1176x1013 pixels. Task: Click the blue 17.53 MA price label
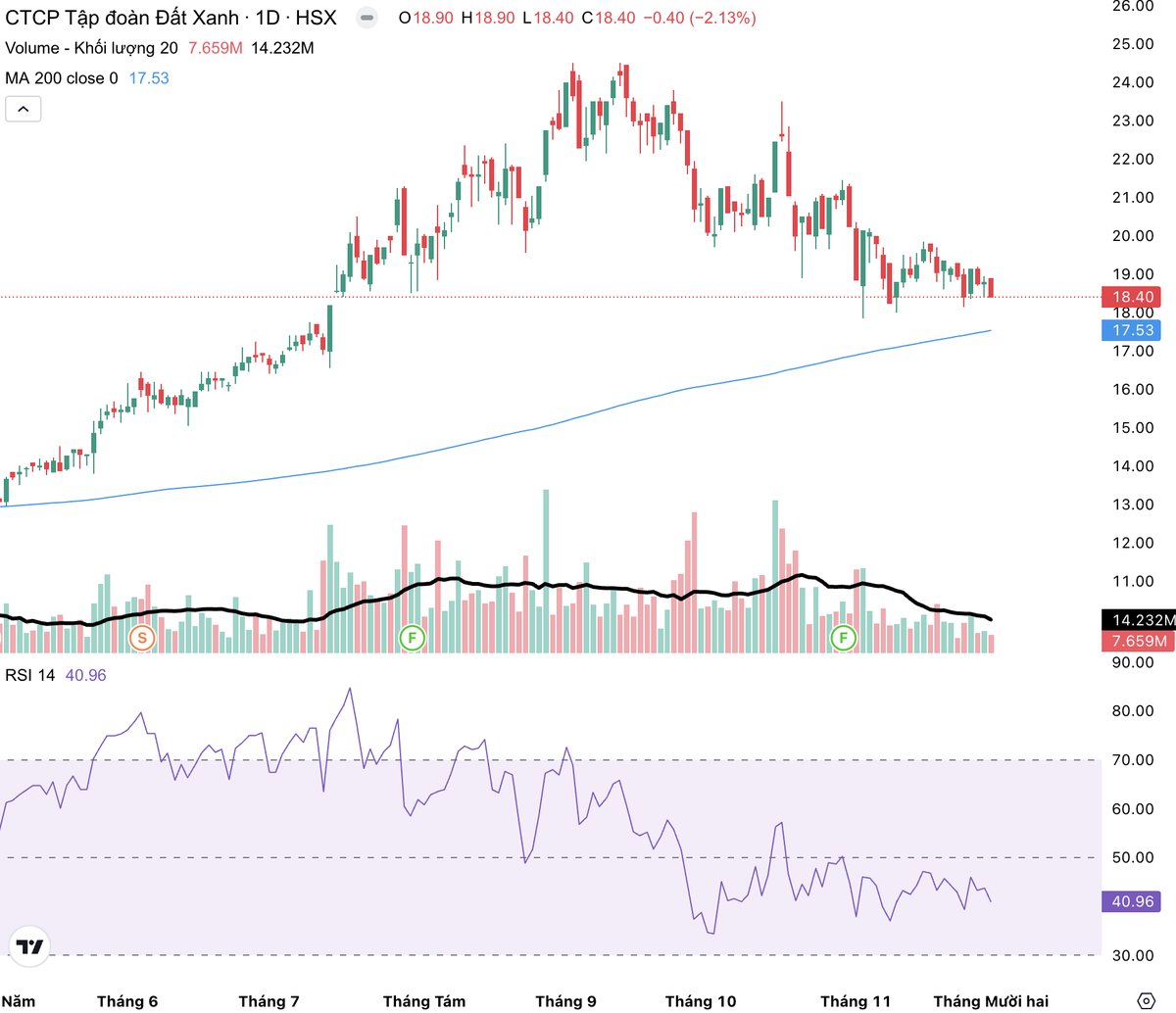1133,330
